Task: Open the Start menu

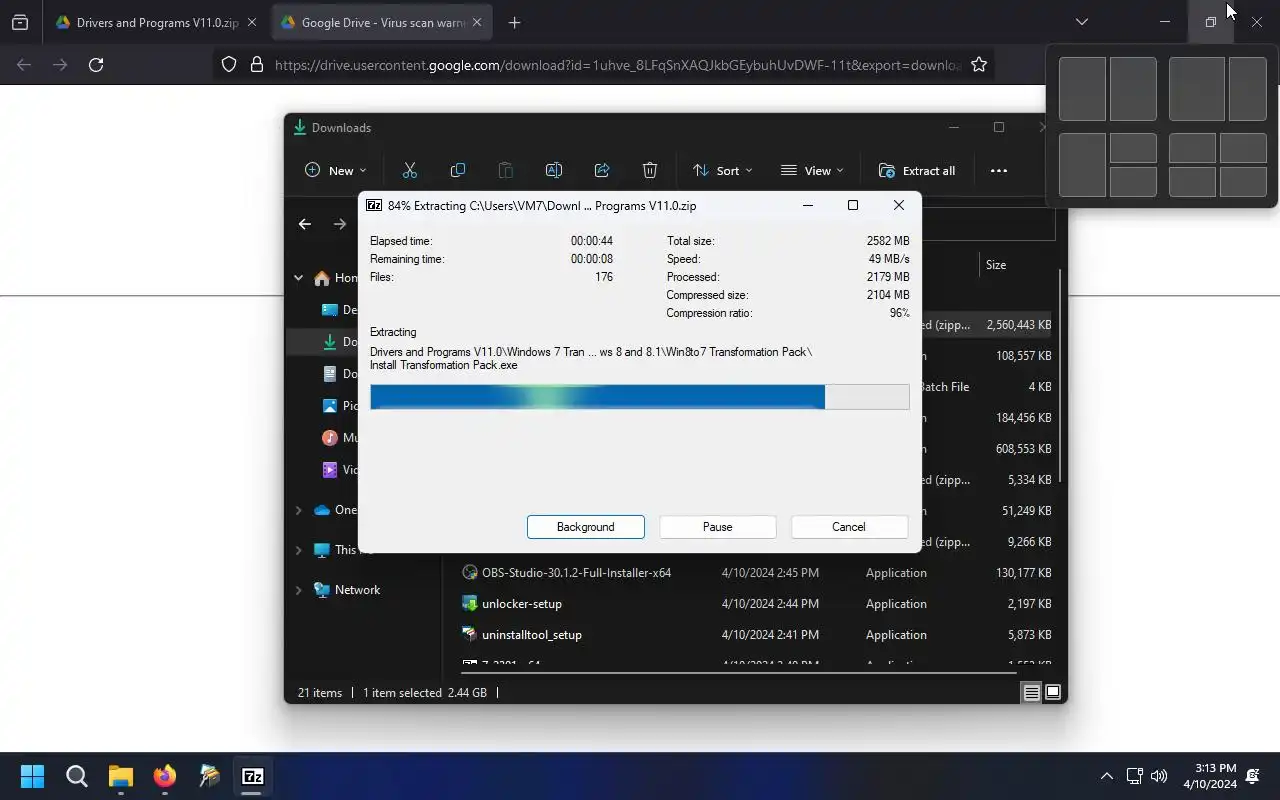Action: [32, 776]
